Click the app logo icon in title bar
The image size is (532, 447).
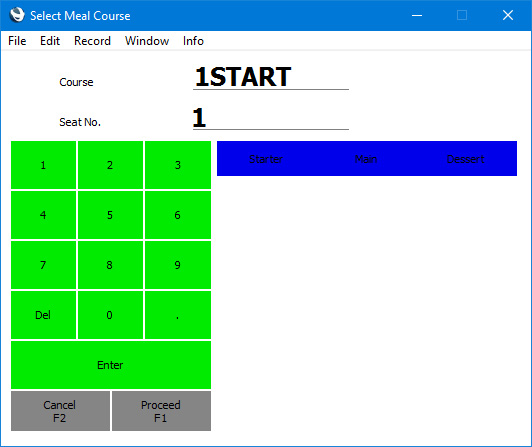pyautogui.click(x=17, y=15)
